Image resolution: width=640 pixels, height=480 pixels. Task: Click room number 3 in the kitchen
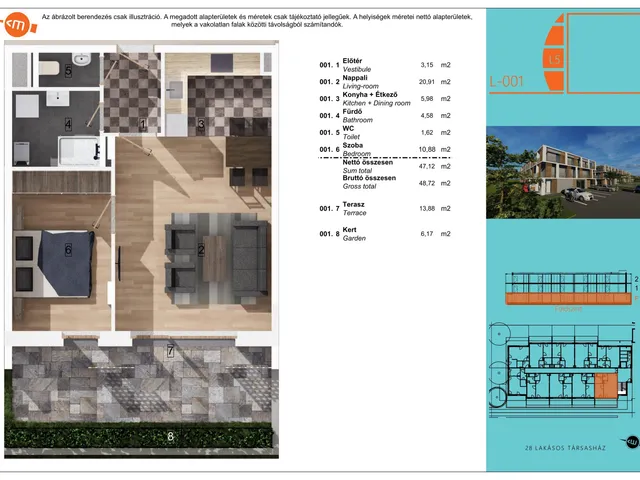click(x=201, y=124)
